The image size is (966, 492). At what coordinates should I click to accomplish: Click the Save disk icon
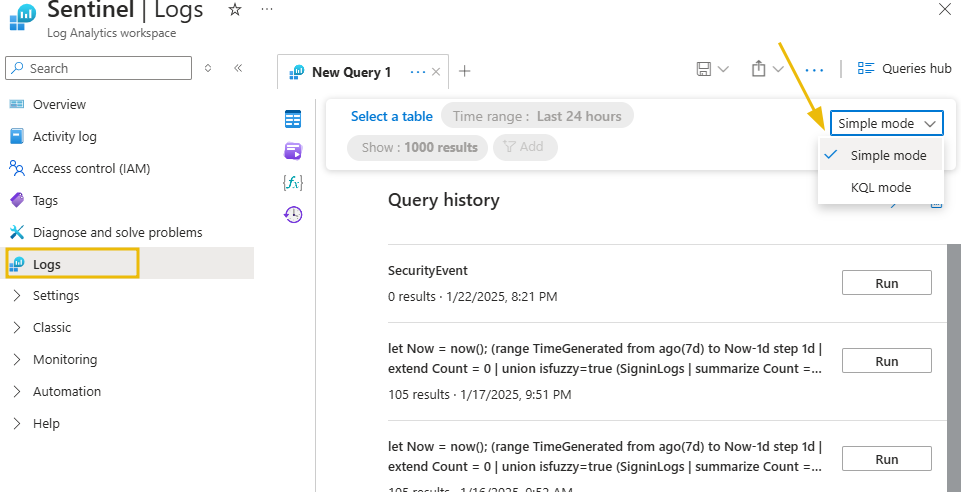click(x=704, y=69)
